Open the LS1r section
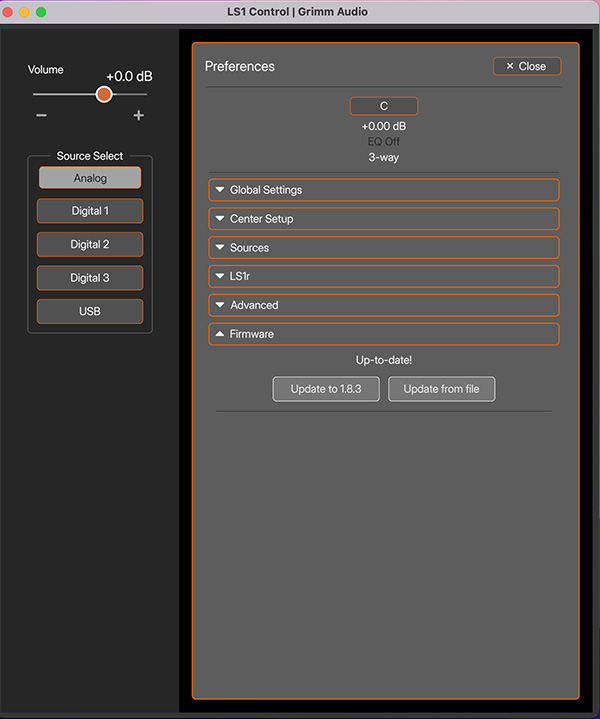Viewport: 600px width, 719px height. coord(384,276)
